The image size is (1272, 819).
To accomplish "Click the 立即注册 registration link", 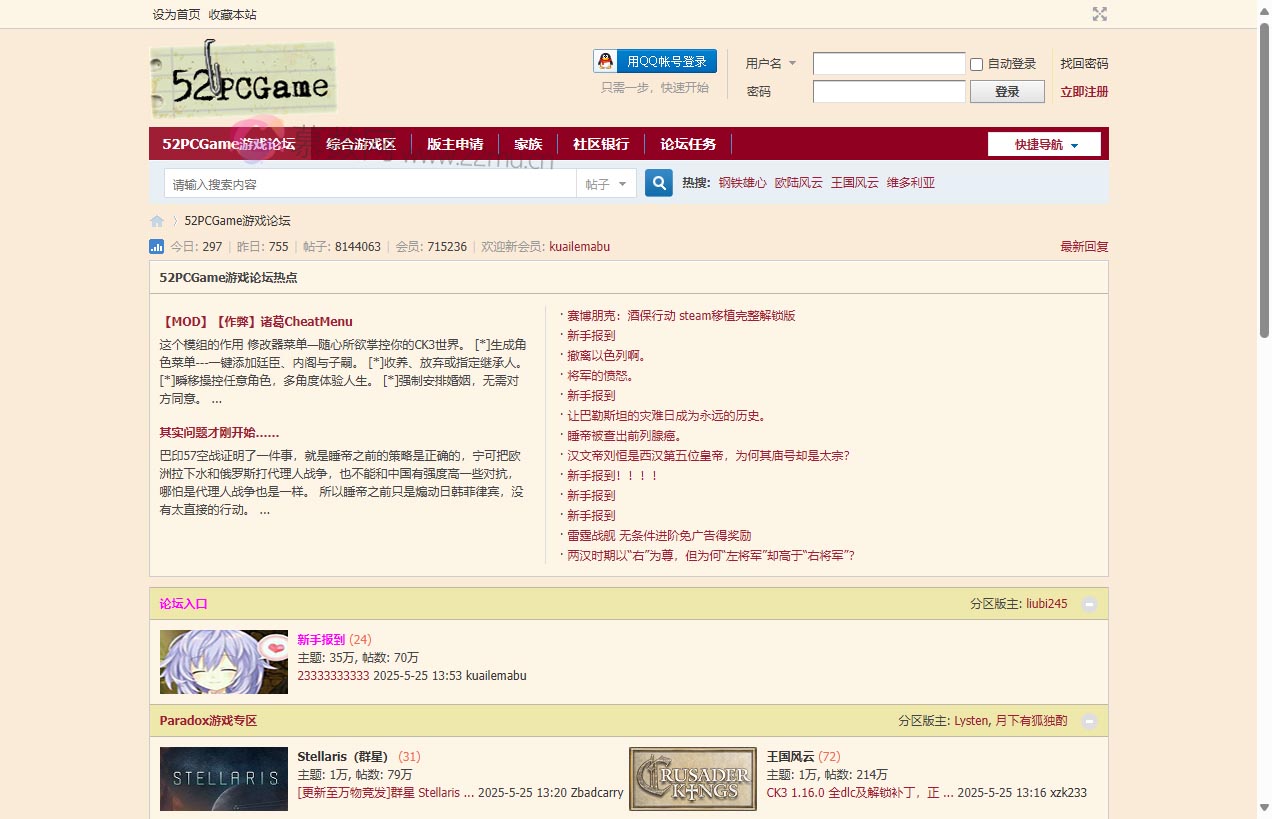I will [x=1084, y=91].
